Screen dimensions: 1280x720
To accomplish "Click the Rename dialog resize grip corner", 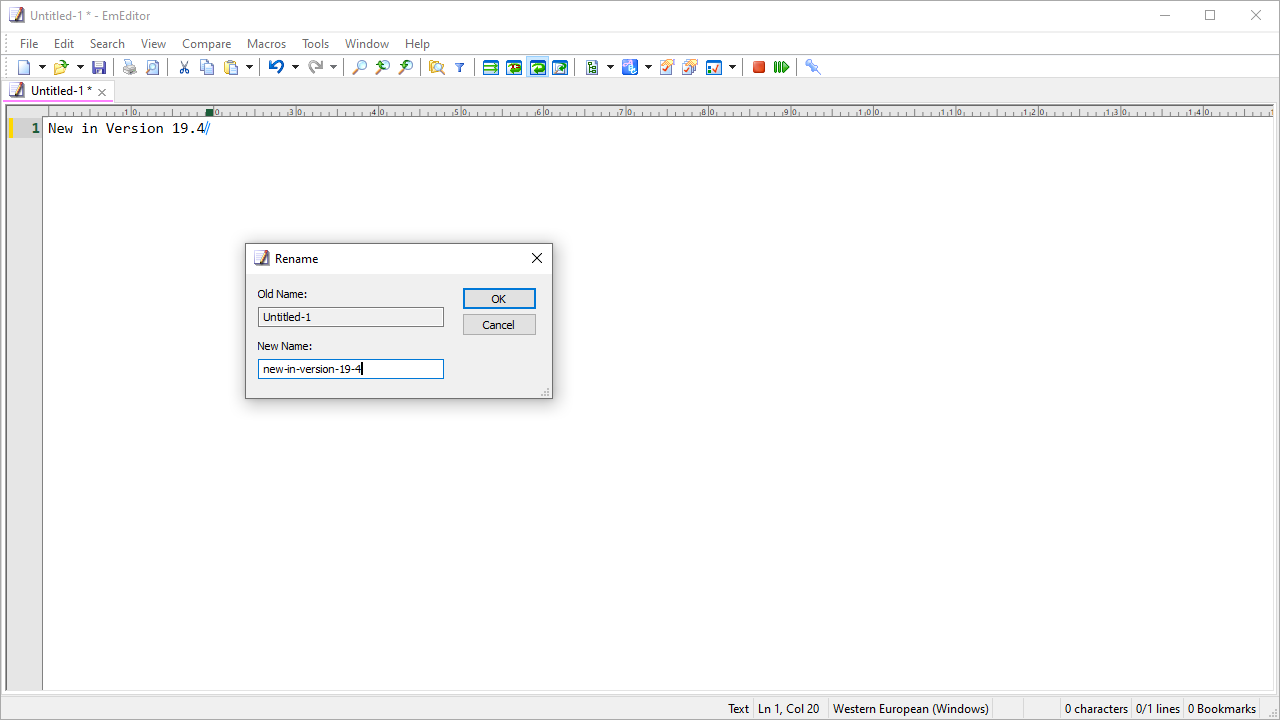I will click(545, 392).
